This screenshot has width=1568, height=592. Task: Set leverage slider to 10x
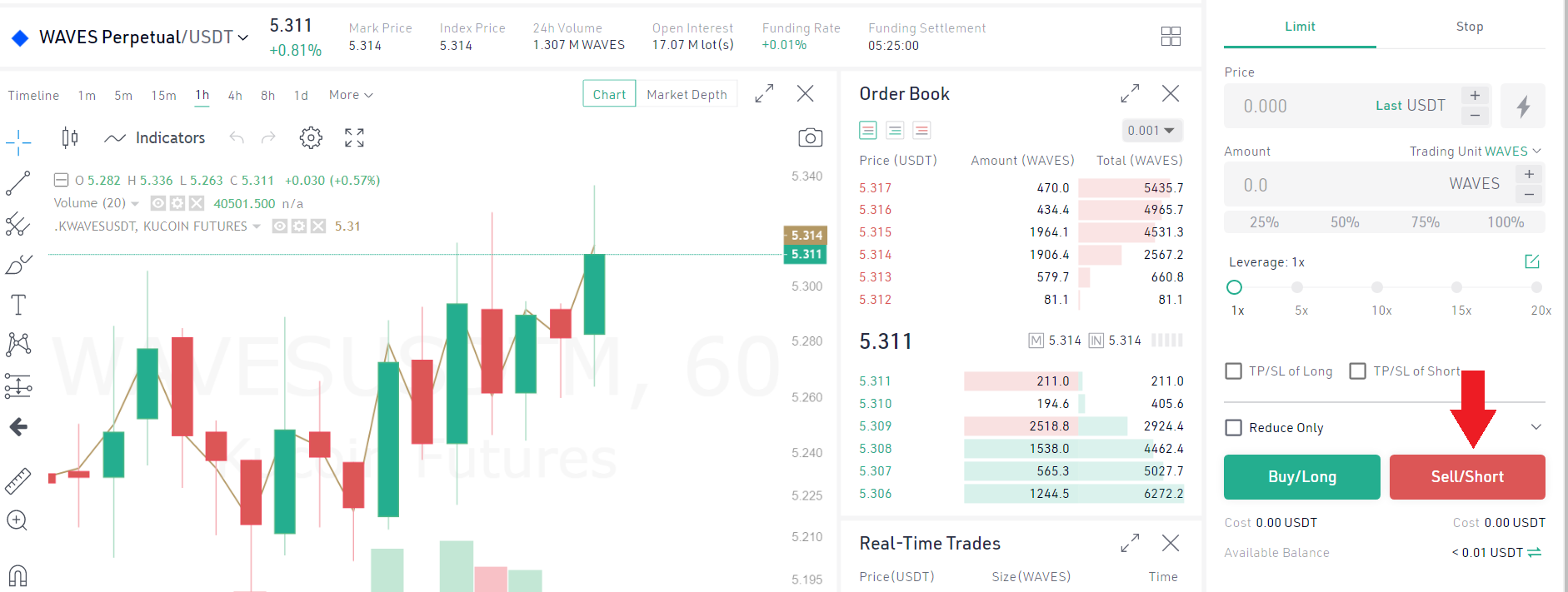coord(1377,287)
